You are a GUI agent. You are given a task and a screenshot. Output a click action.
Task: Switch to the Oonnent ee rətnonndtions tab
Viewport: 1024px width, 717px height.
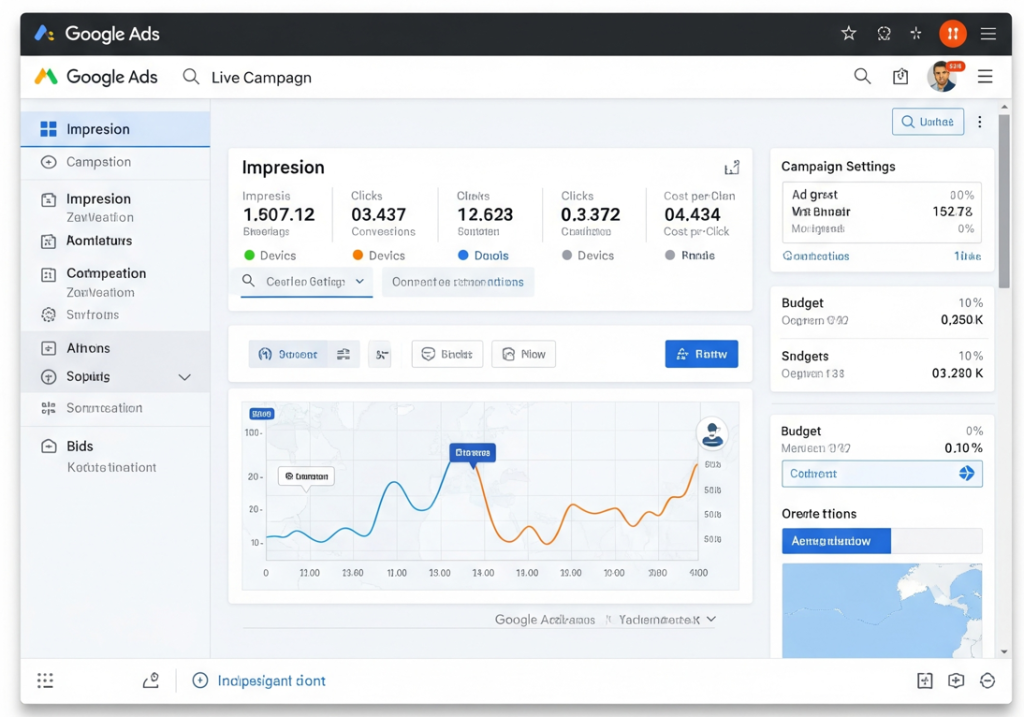coord(458,282)
